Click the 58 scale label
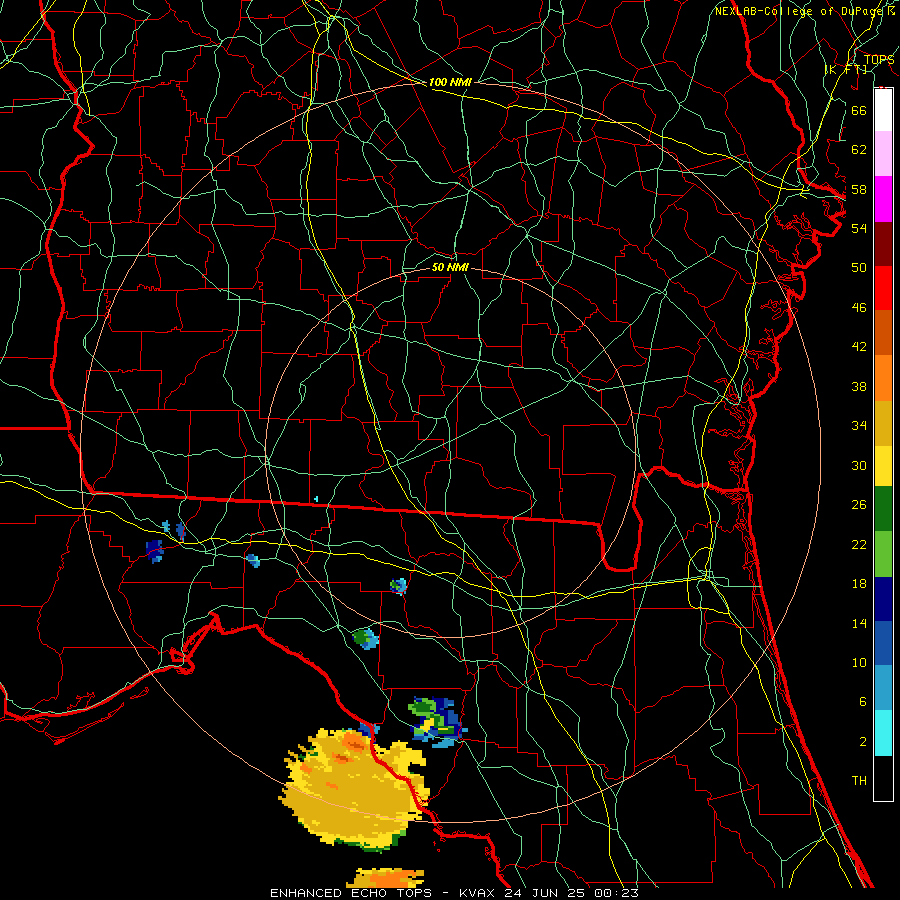 pyautogui.click(x=859, y=189)
